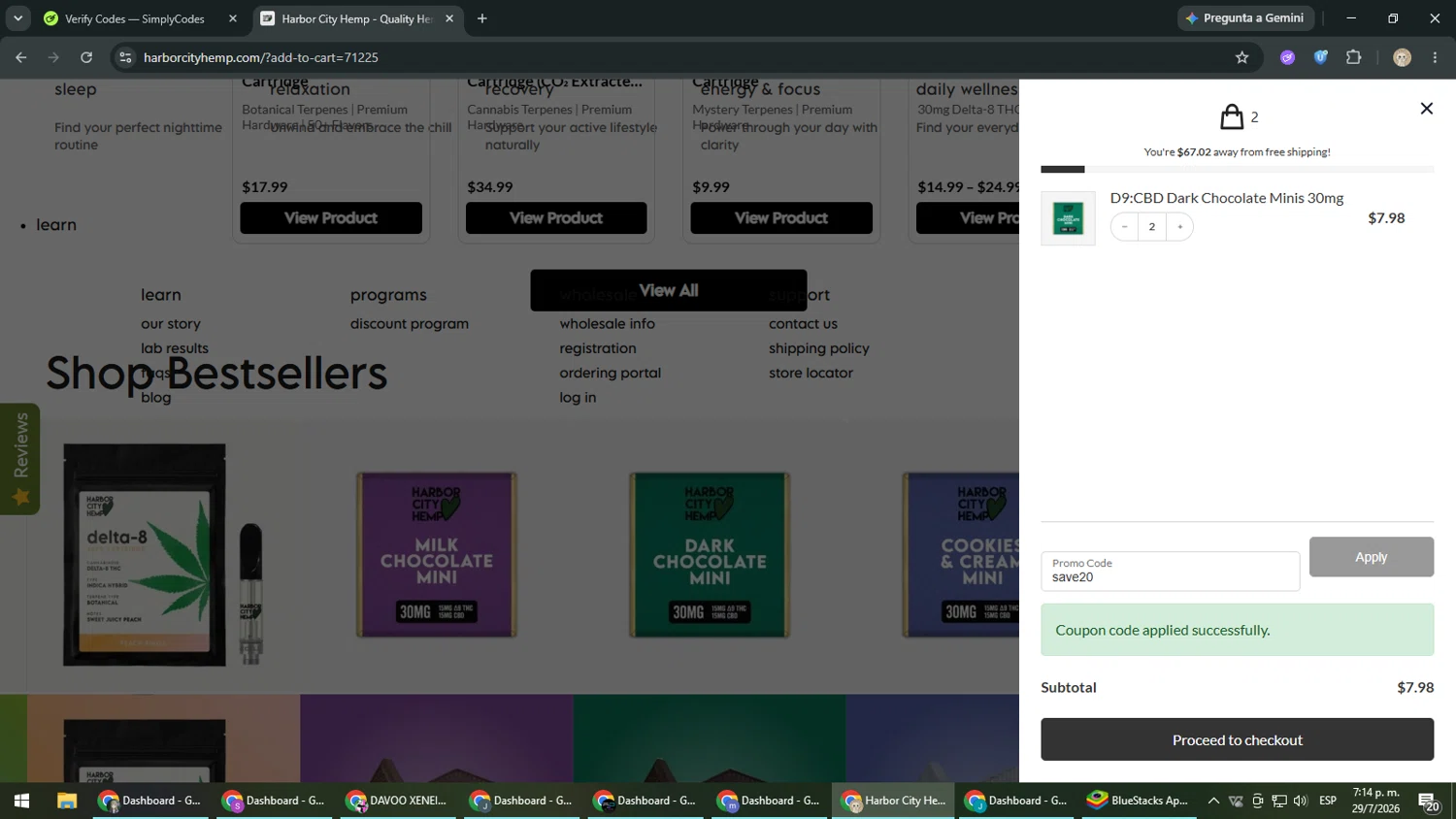Open File Explorer from the taskbar
Screen dimensions: 1456x819
tap(66, 801)
